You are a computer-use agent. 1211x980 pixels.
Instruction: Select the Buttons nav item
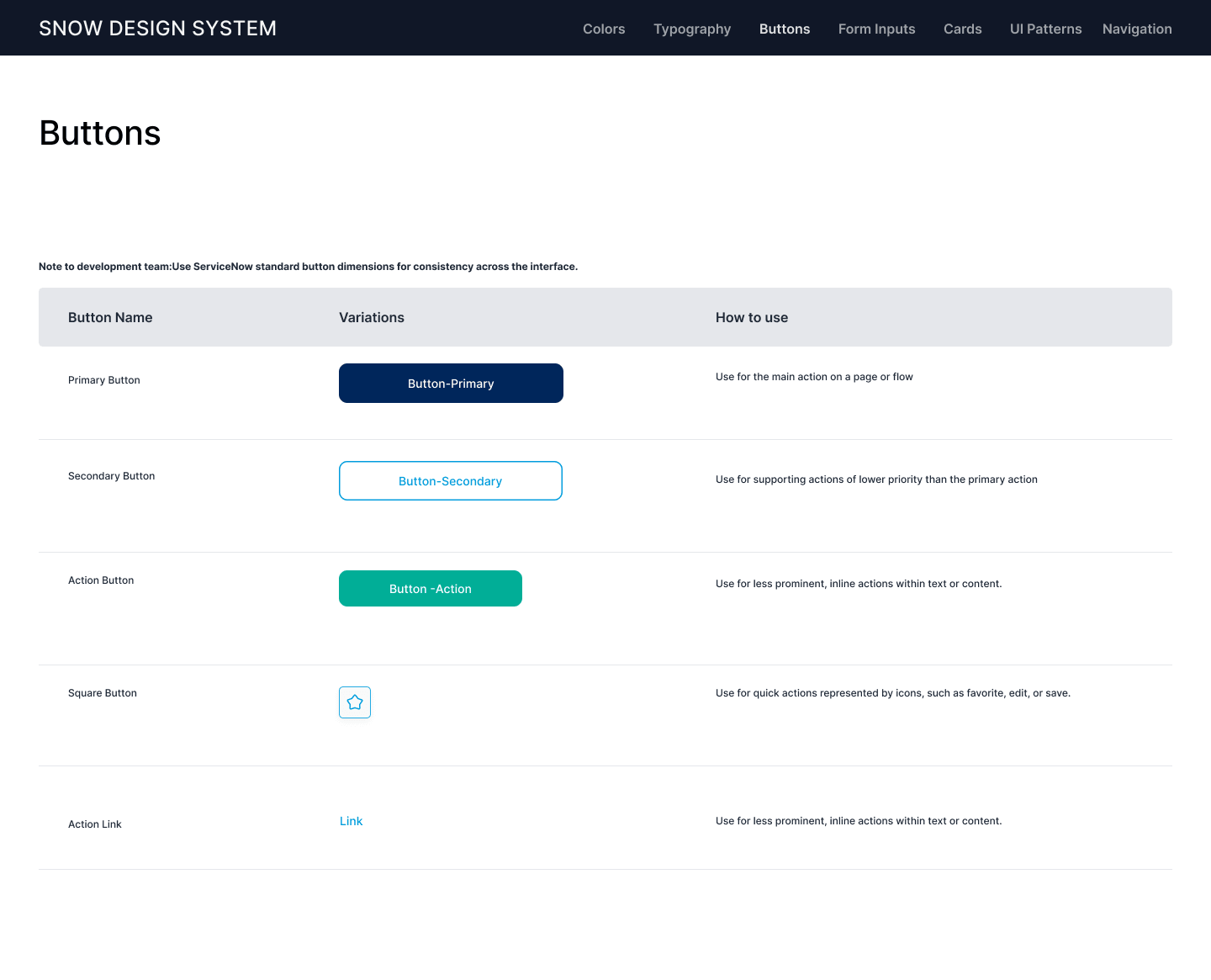[784, 29]
